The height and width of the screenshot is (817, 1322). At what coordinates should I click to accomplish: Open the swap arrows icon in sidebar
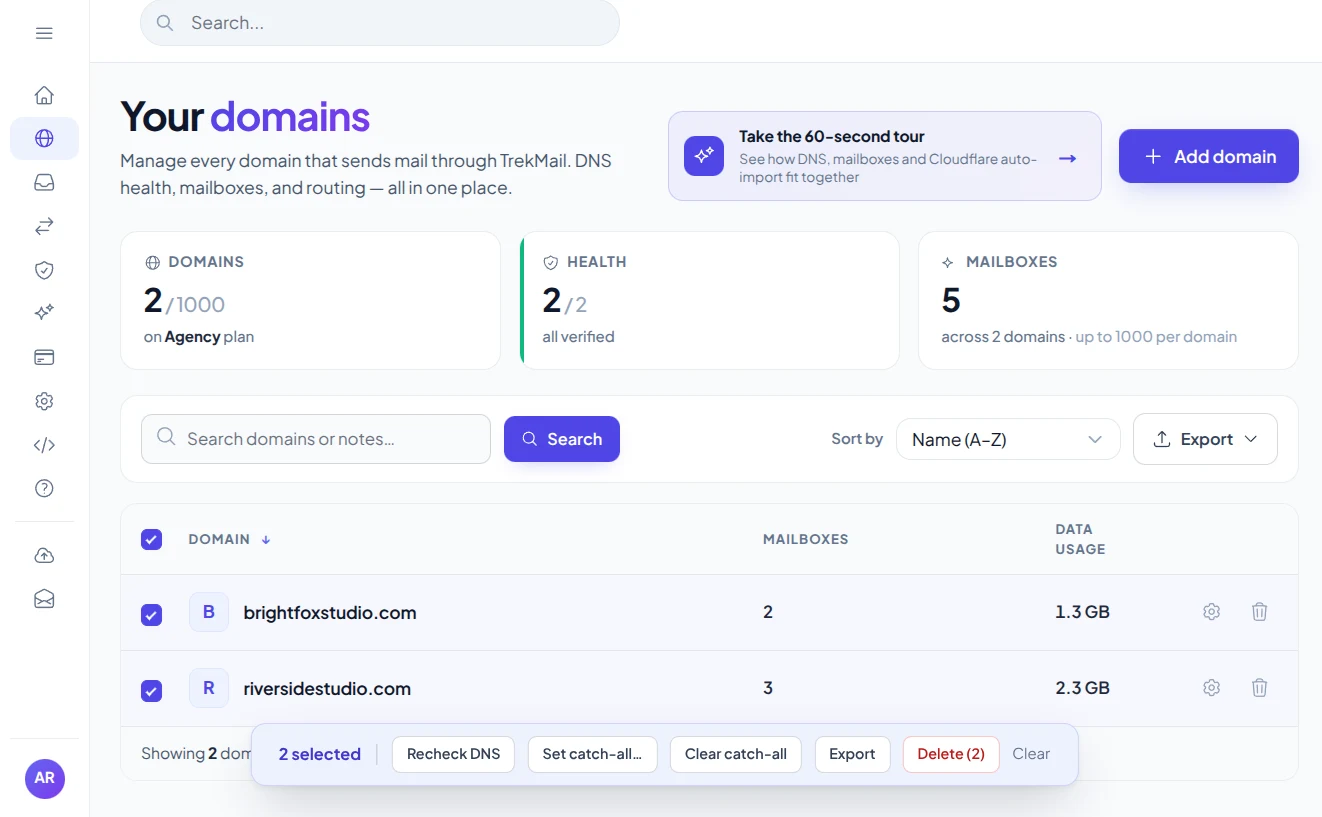[44, 226]
